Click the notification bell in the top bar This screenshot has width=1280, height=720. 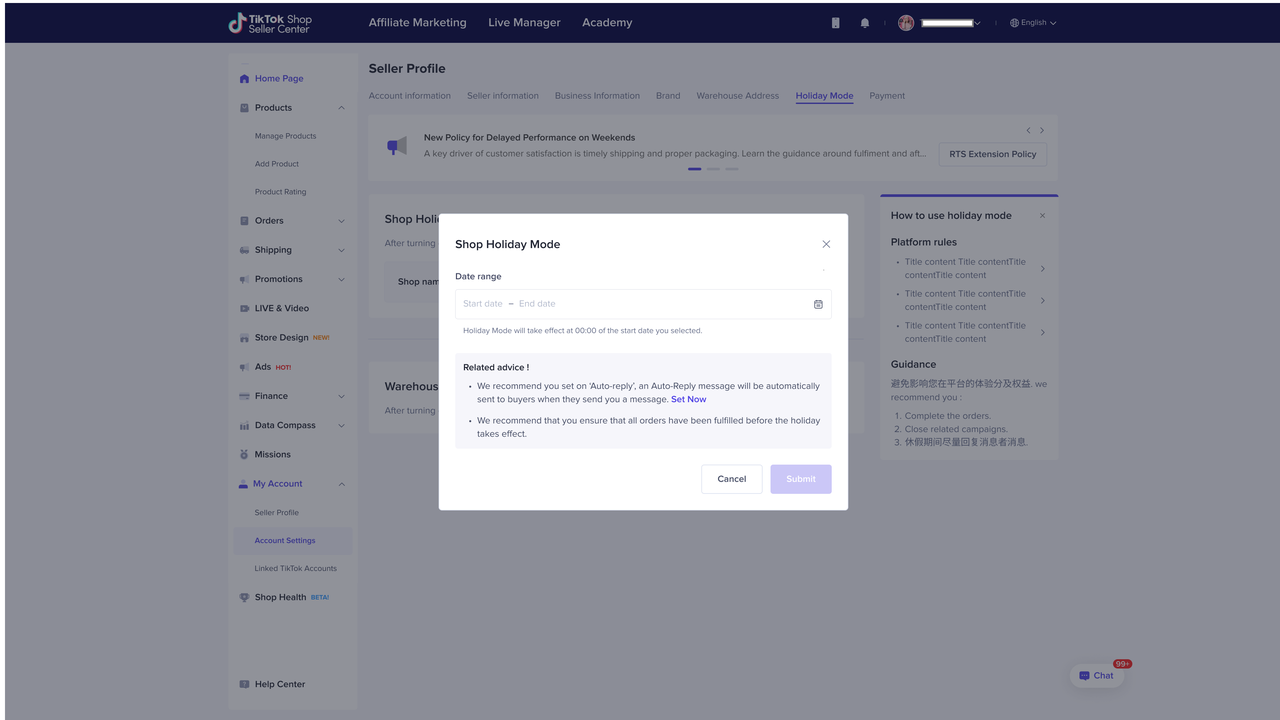[864, 22]
